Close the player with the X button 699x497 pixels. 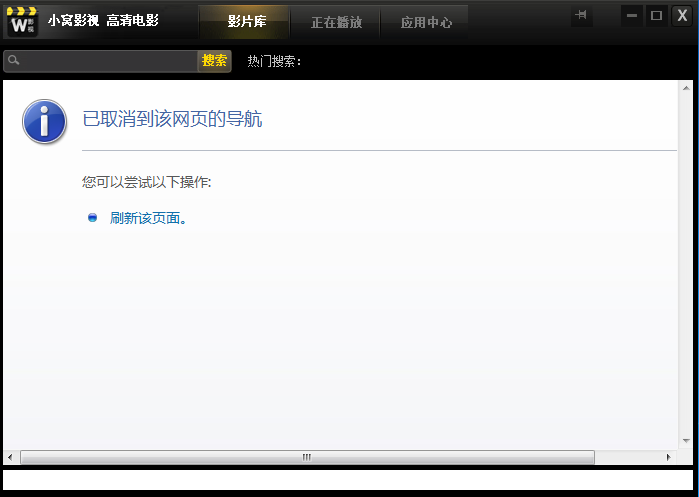pyautogui.click(x=682, y=16)
